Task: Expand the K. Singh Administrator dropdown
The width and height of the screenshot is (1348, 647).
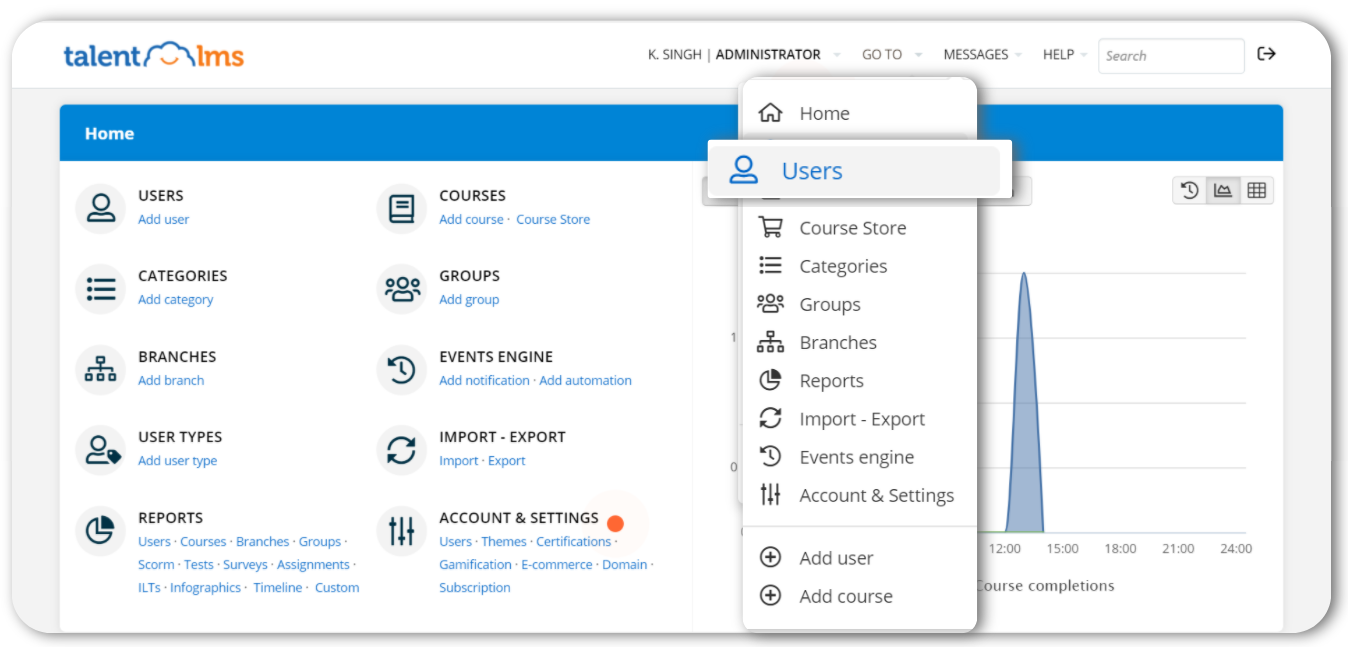Action: pos(744,55)
